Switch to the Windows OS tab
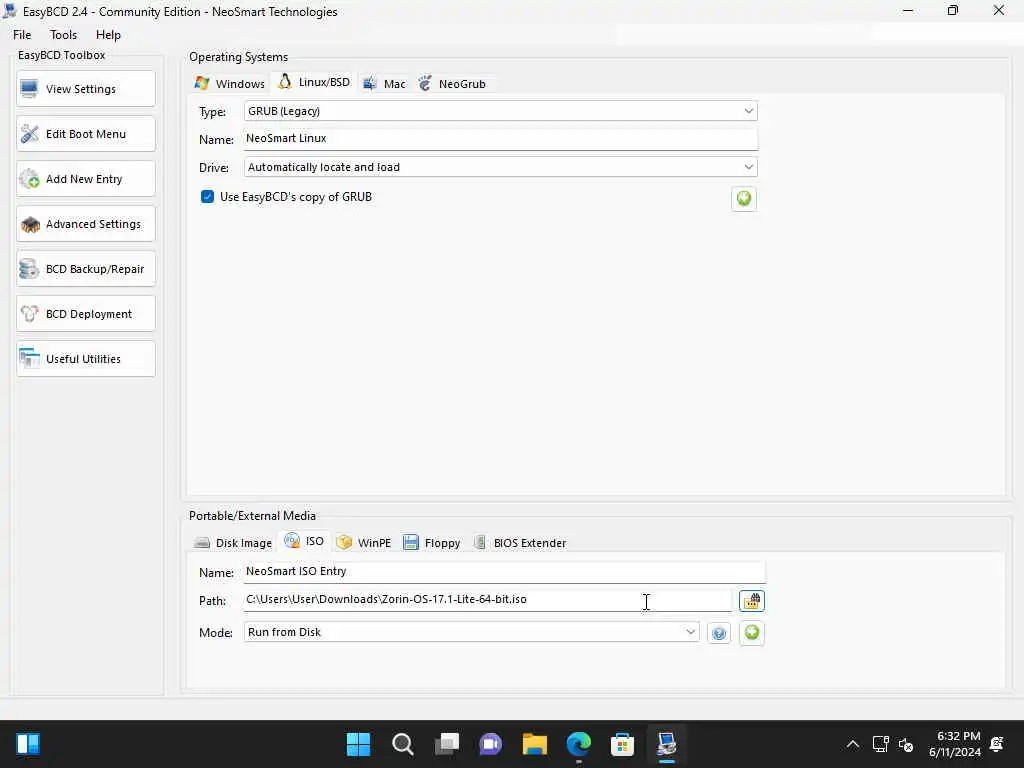Image resolution: width=1024 pixels, height=768 pixels. (229, 84)
